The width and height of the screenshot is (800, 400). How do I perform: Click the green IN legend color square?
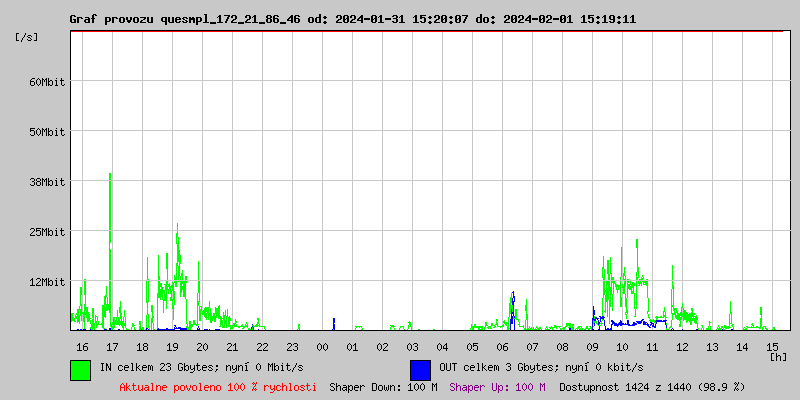click(x=81, y=369)
